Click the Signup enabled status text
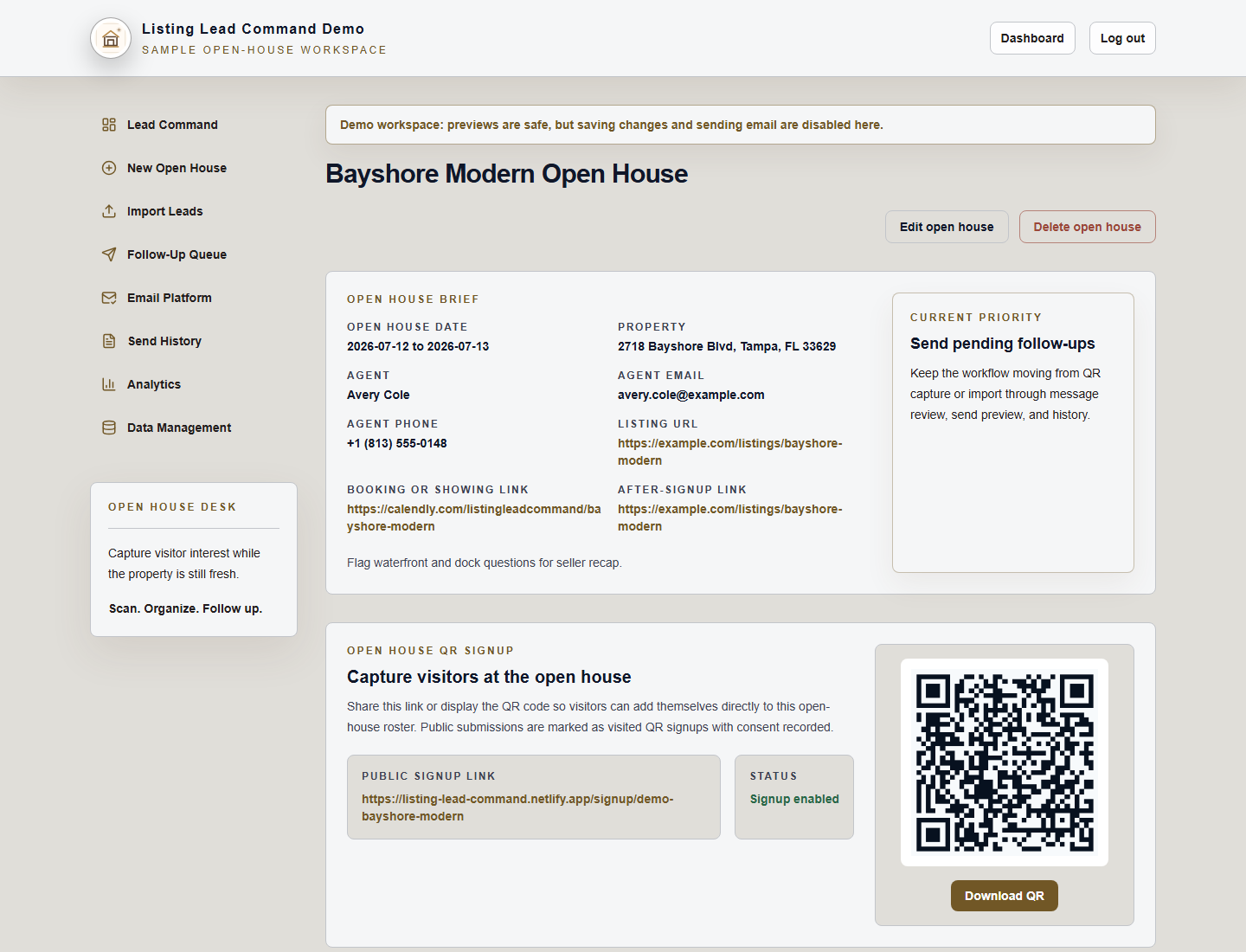Screen dimensions: 1246x952 [794, 799]
